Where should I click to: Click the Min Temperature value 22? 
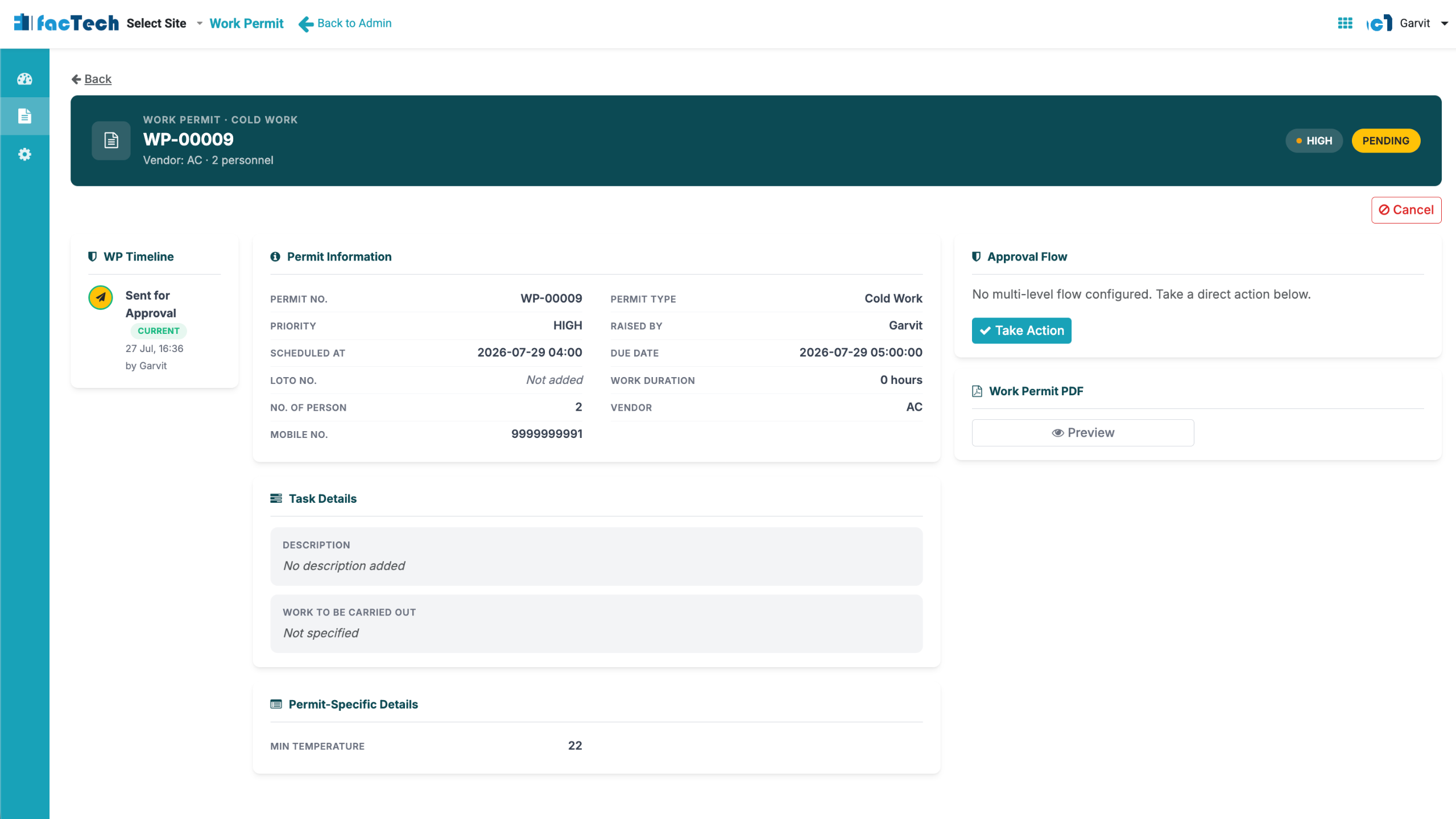click(x=575, y=746)
